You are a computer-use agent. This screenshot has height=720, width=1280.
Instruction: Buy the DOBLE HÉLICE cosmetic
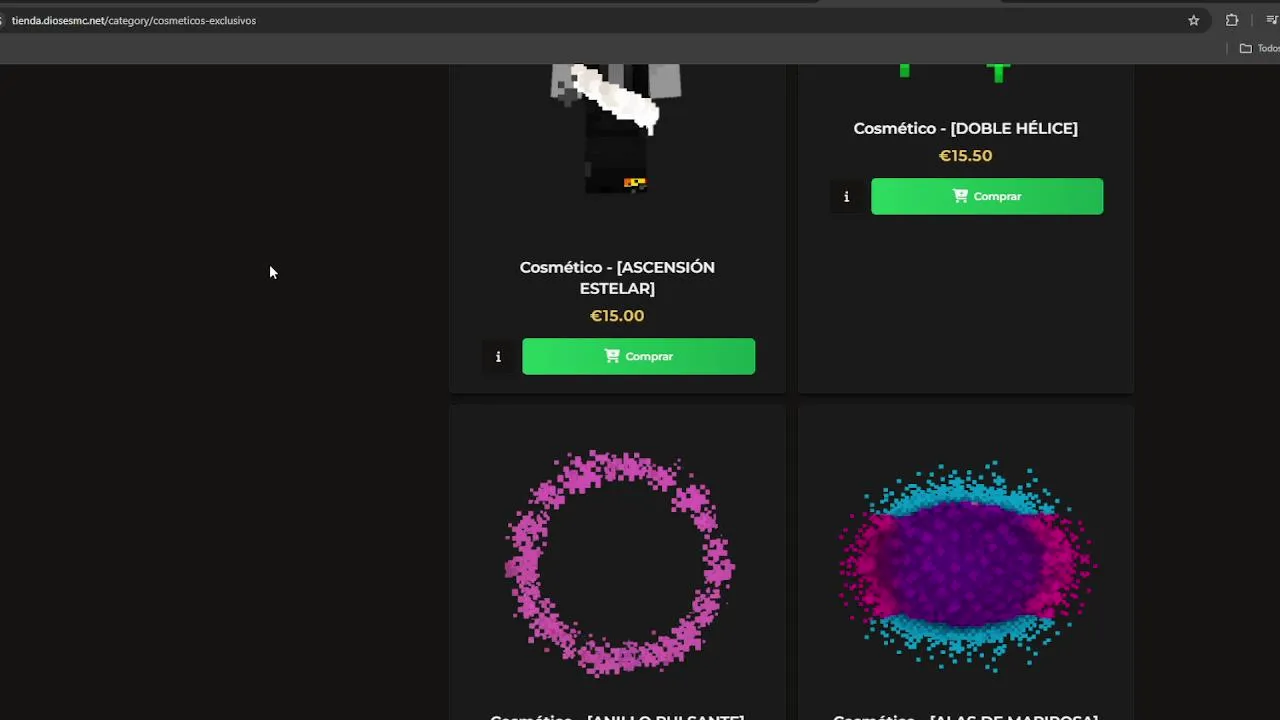point(987,197)
